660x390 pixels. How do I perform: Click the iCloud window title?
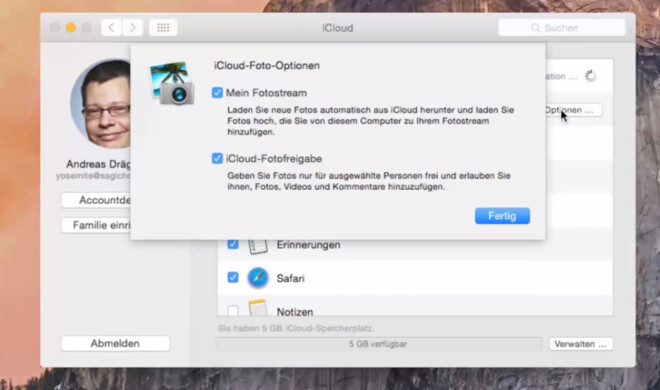click(x=338, y=28)
